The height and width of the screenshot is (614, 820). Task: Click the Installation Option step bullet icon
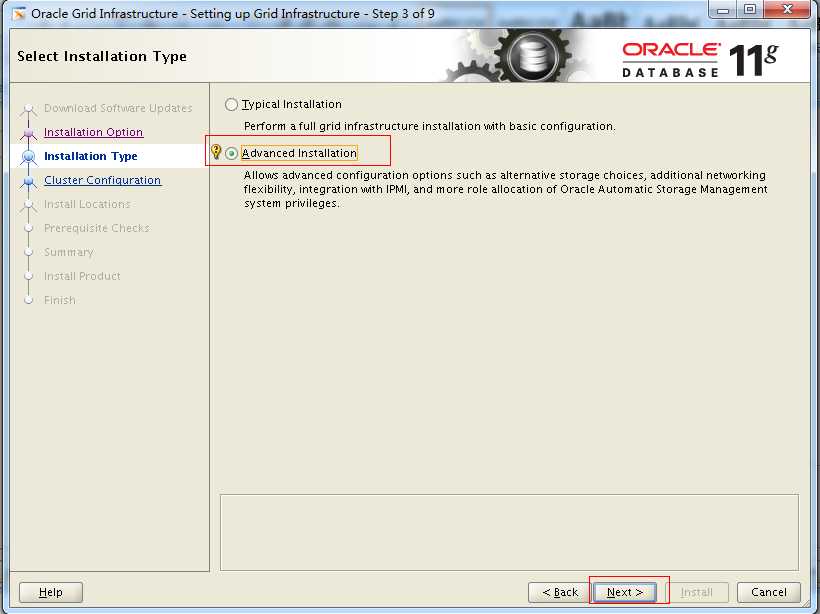(x=29, y=133)
